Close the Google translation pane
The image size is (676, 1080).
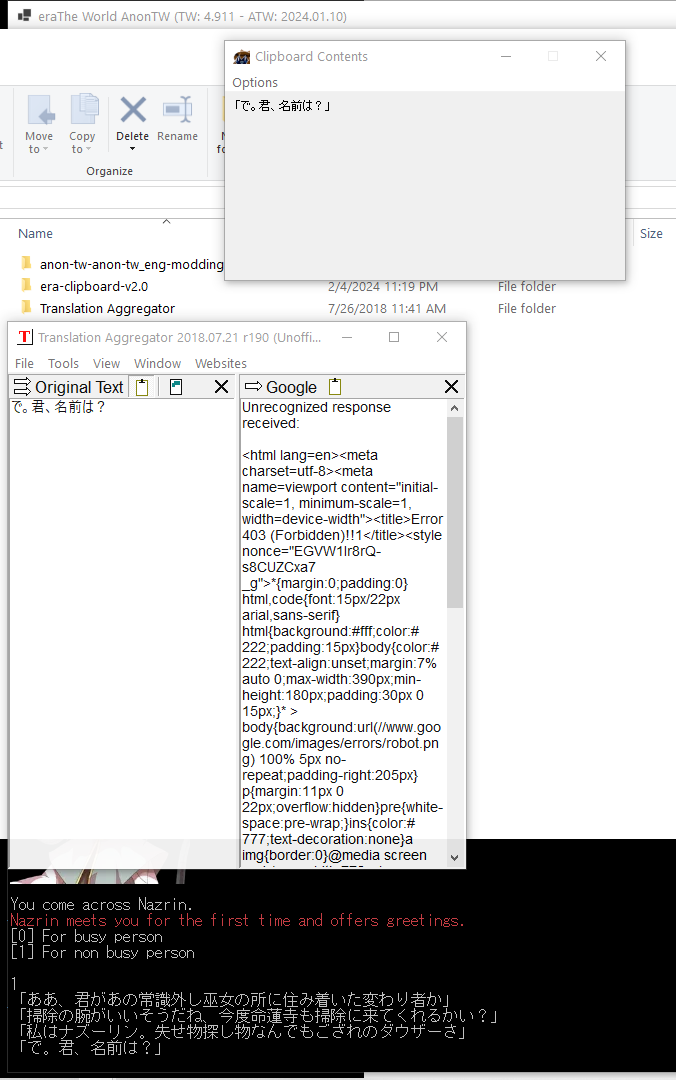pyautogui.click(x=451, y=387)
